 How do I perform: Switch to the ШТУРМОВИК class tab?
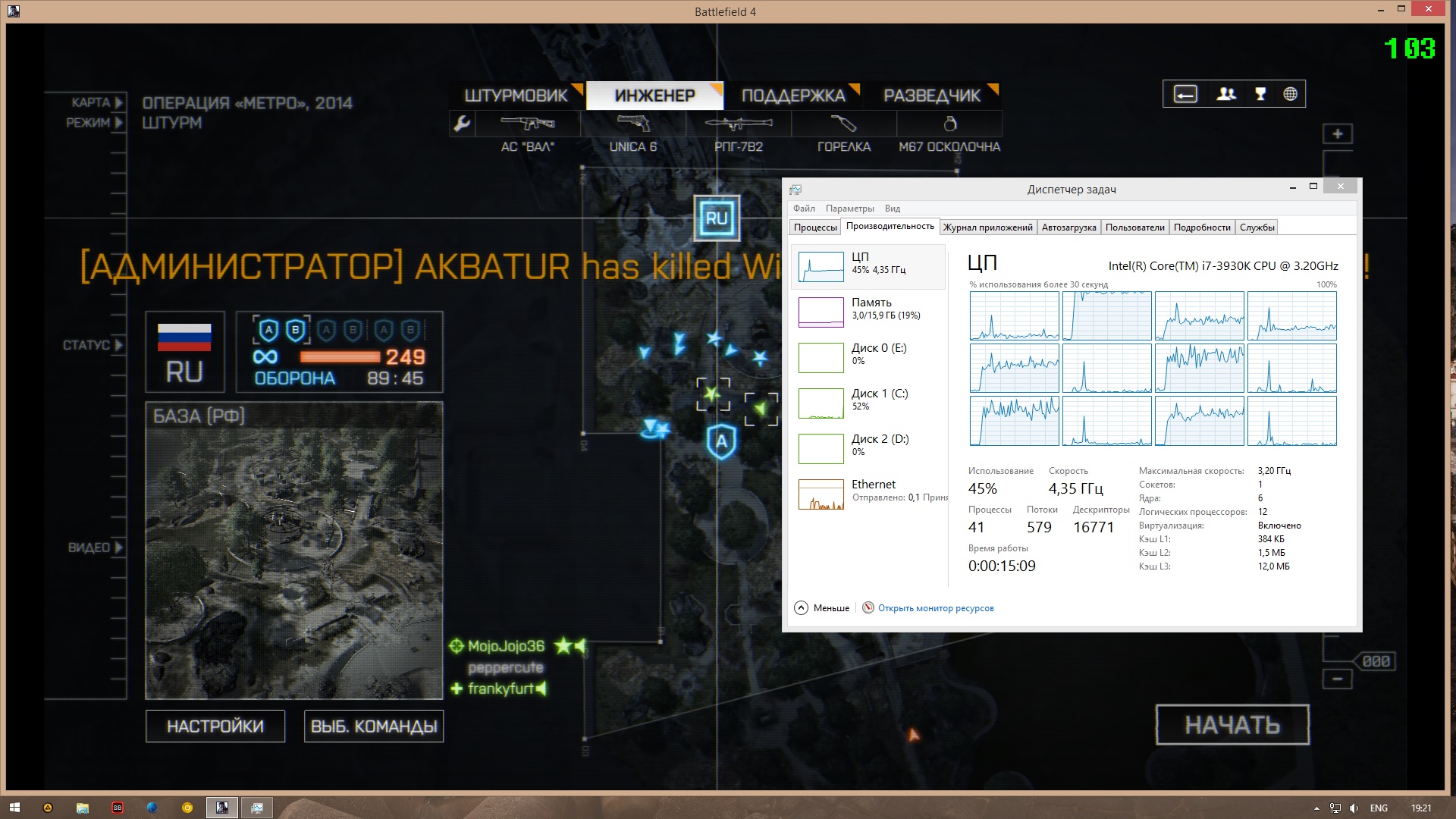pyautogui.click(x=516, y=96)
